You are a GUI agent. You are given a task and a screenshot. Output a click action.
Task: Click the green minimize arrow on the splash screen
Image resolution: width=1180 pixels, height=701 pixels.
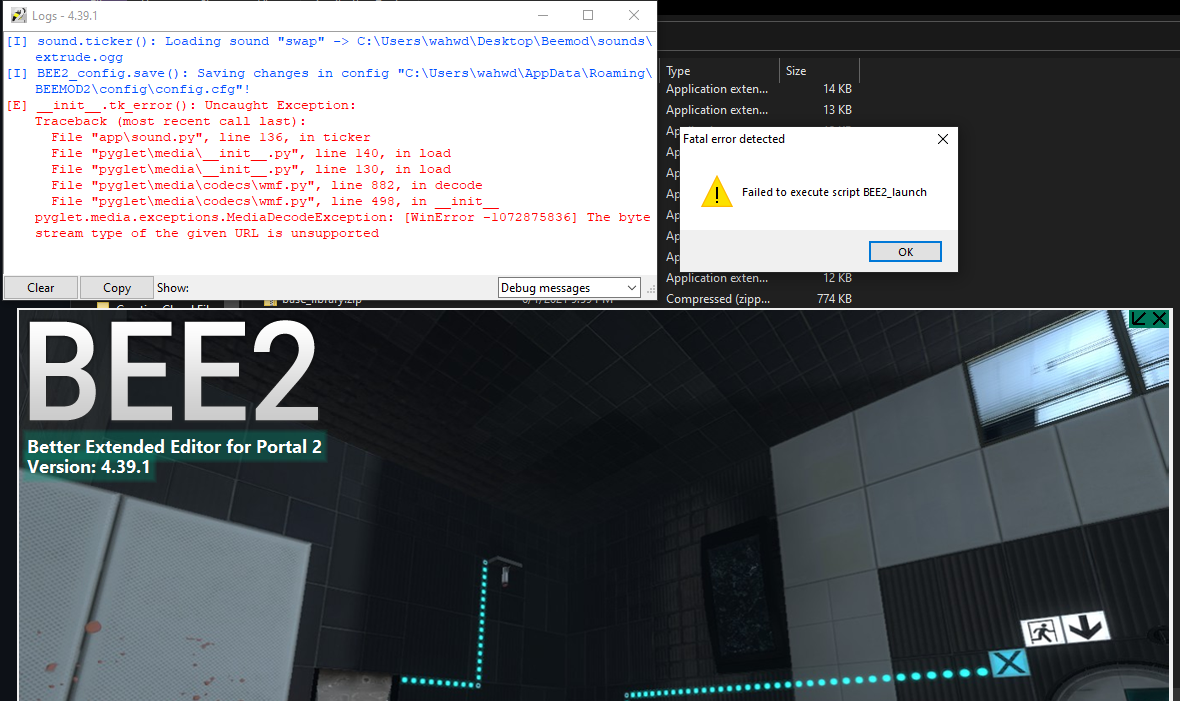[1139, 318]
